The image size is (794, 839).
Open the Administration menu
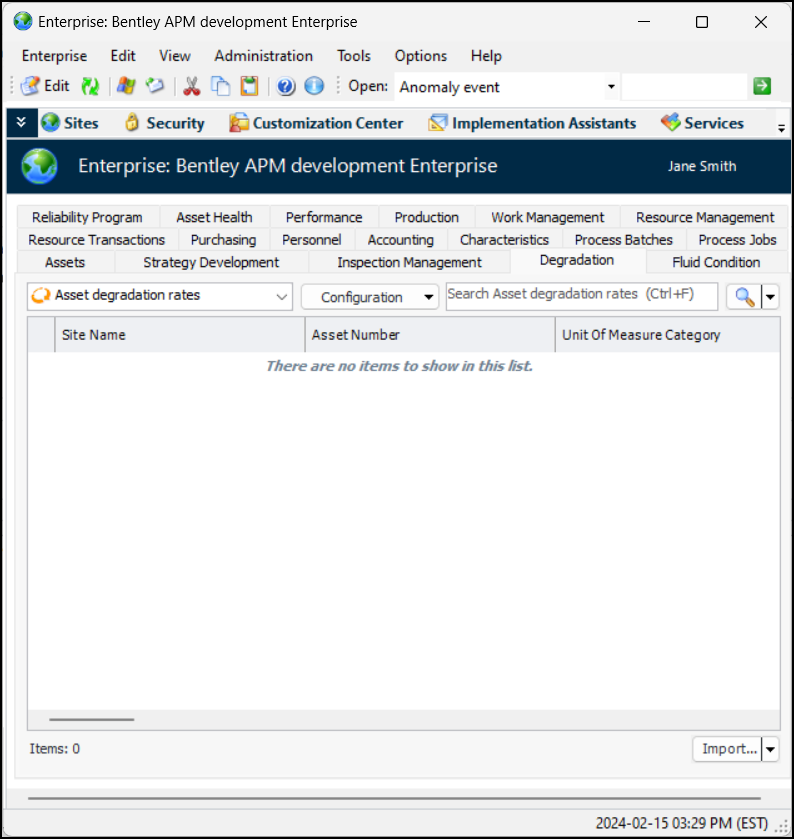tap(264, 56)
